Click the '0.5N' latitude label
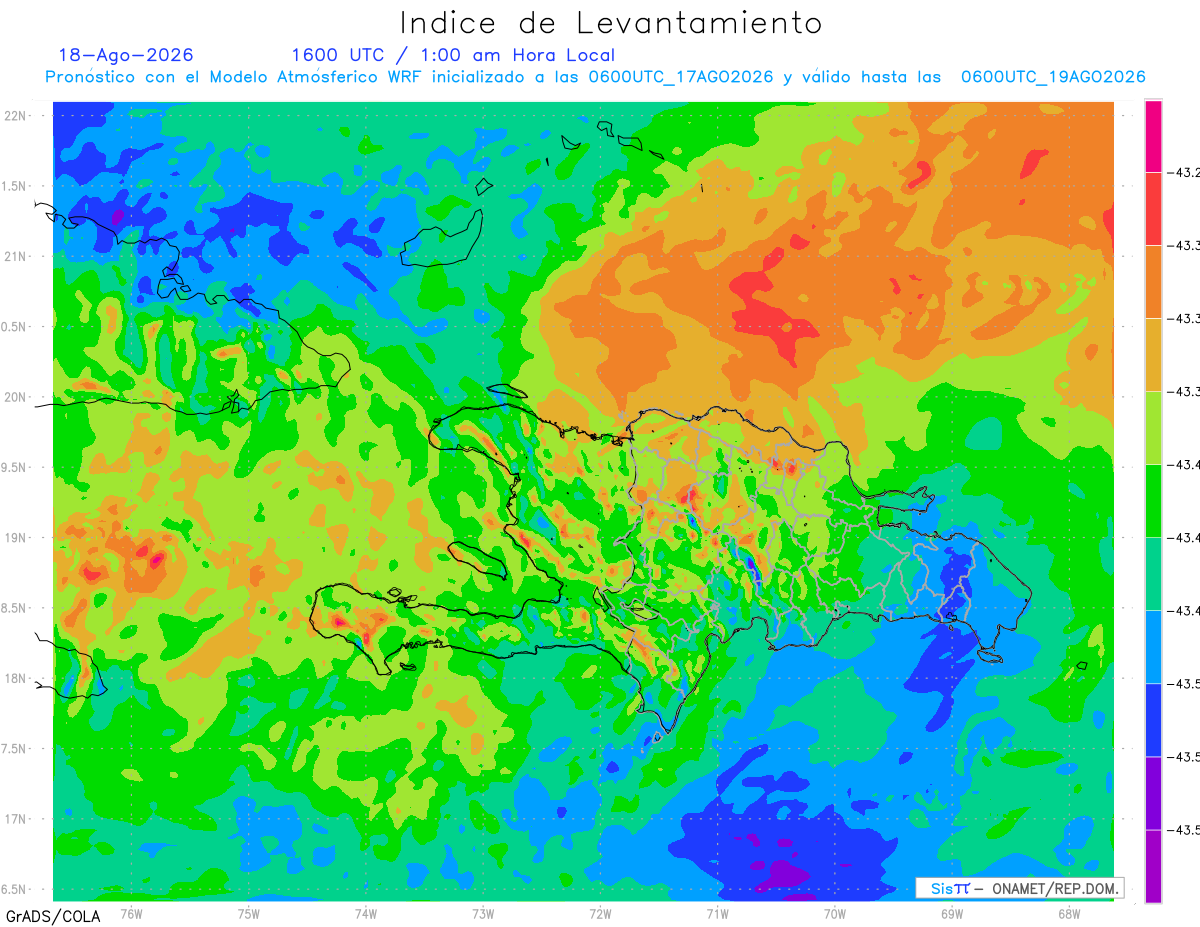 tap(15, 327)
